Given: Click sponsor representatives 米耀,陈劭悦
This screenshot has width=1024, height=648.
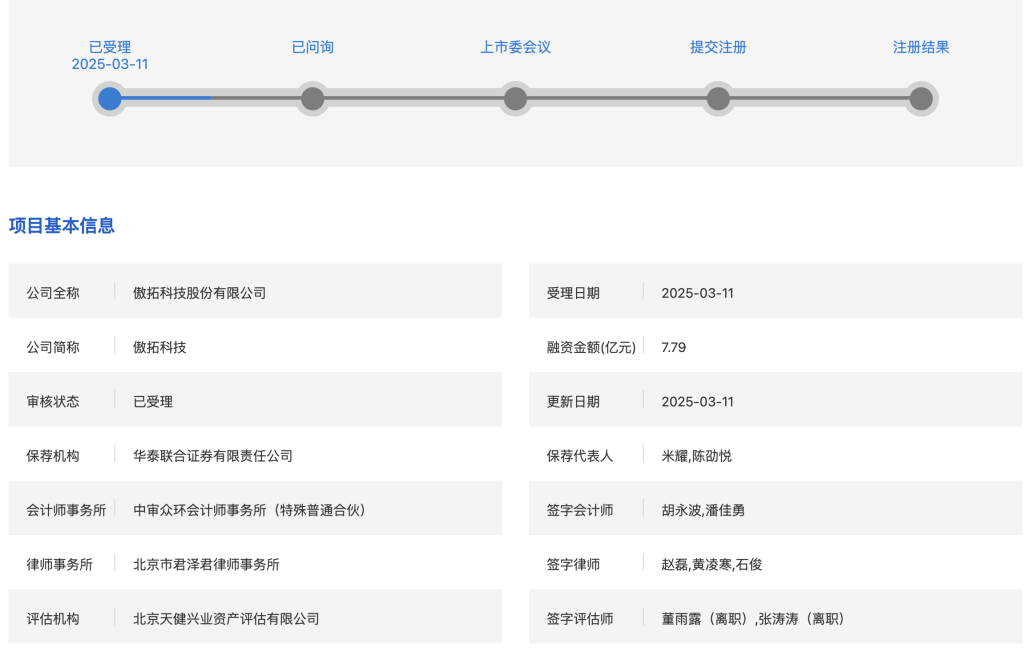Looking at the screenshot, I should click(x=697, y=456).
